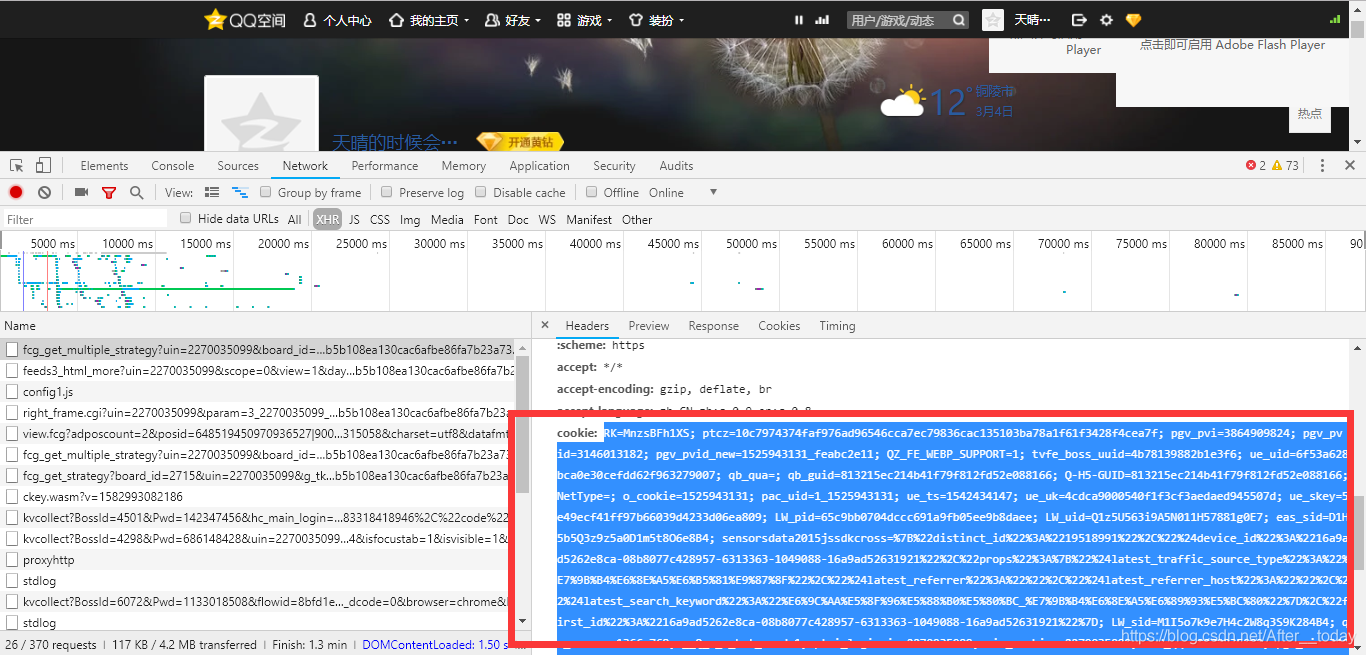
Task: Enable the Group by frame checkbox
Action: pyautogui.click(x=266, y=192)
